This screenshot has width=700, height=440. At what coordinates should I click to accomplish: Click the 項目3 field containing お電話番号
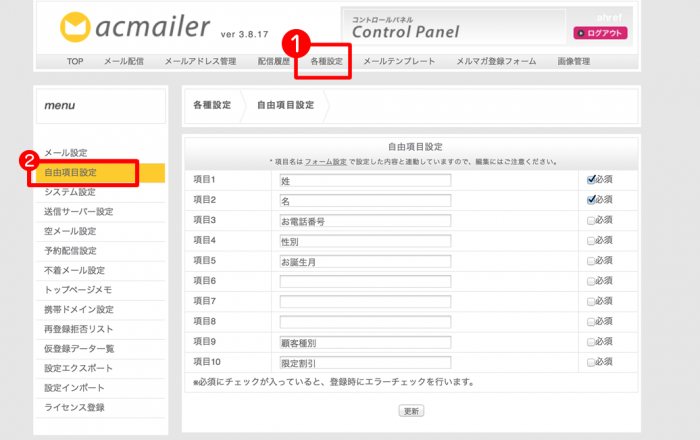(x=365, y=221)
